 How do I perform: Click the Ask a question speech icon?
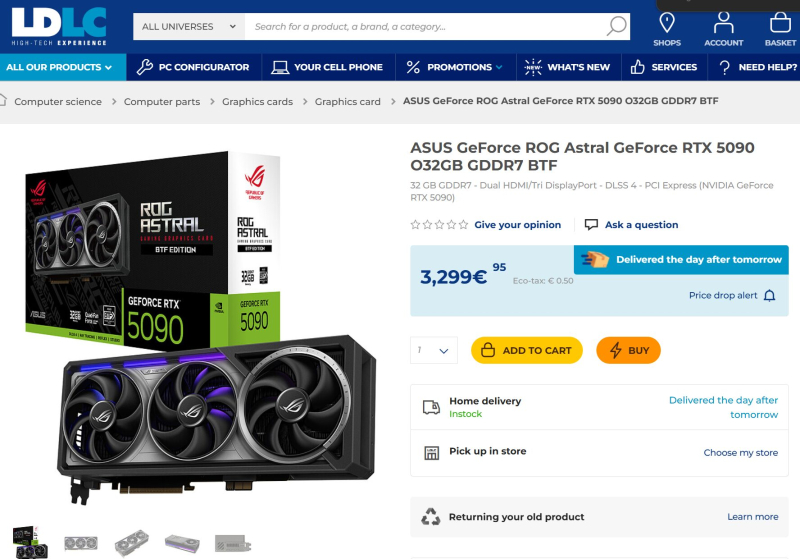pos(592,225)
